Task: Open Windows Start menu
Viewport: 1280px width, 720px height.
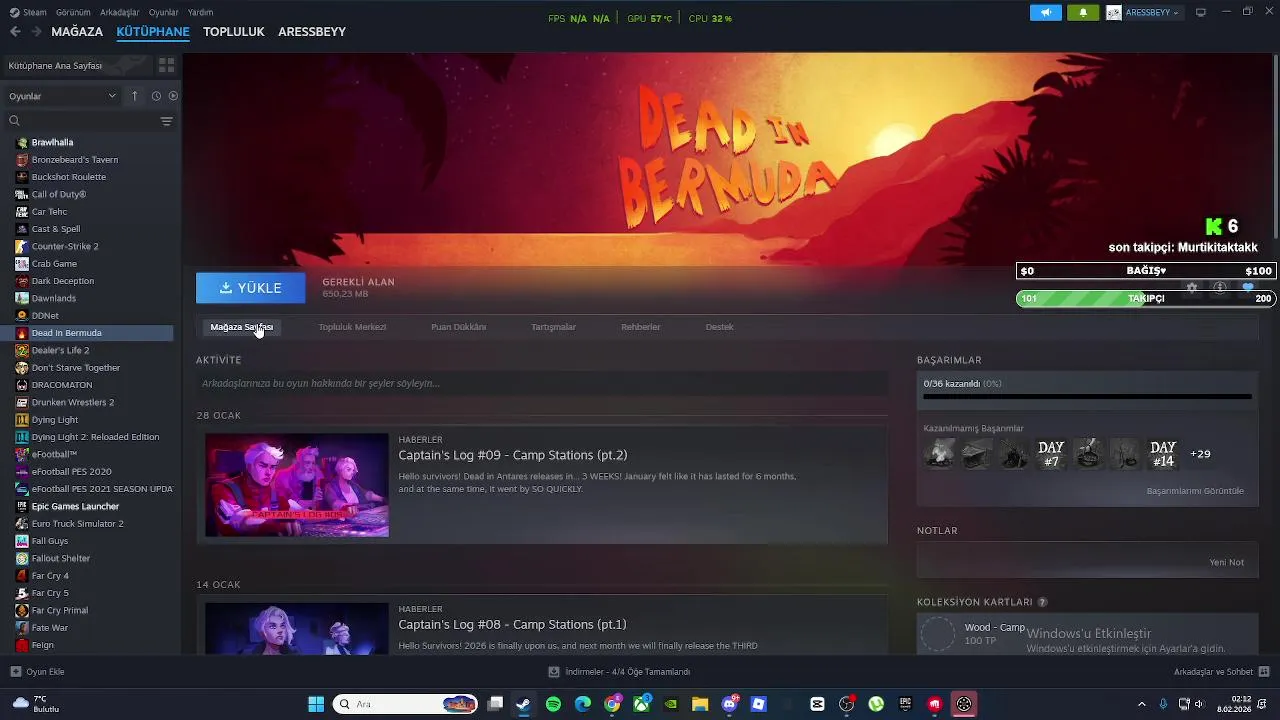Action: (x=316, y=704)
